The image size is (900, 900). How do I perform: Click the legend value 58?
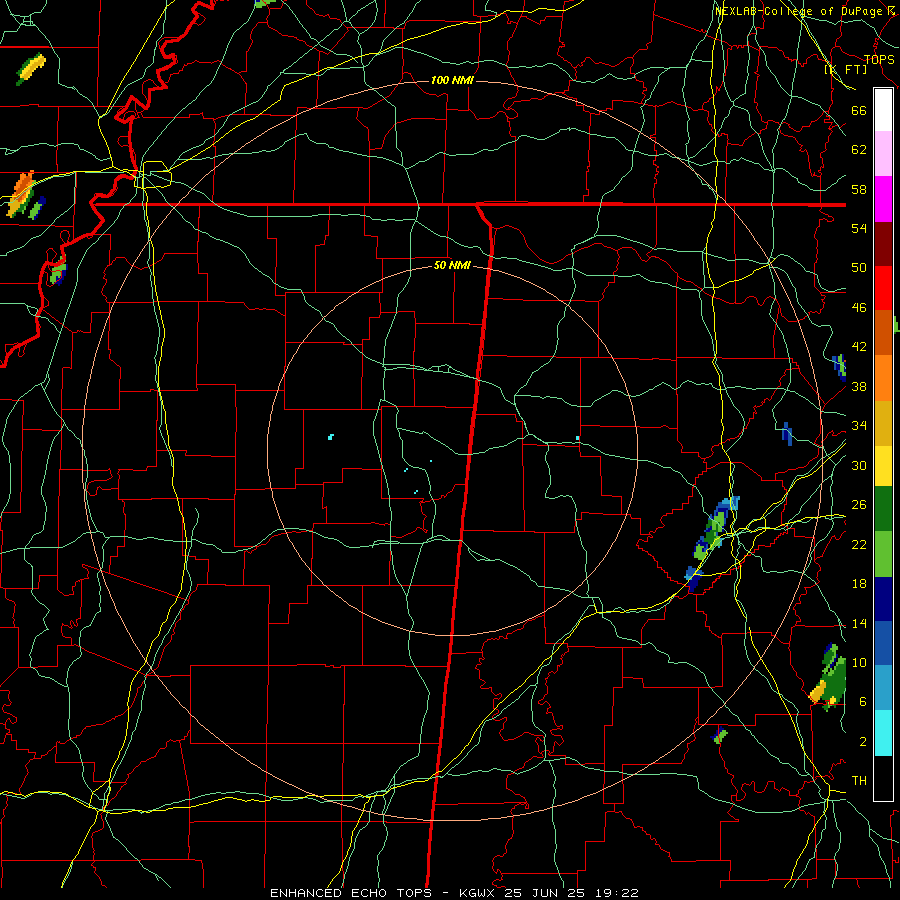coord(859,189)
